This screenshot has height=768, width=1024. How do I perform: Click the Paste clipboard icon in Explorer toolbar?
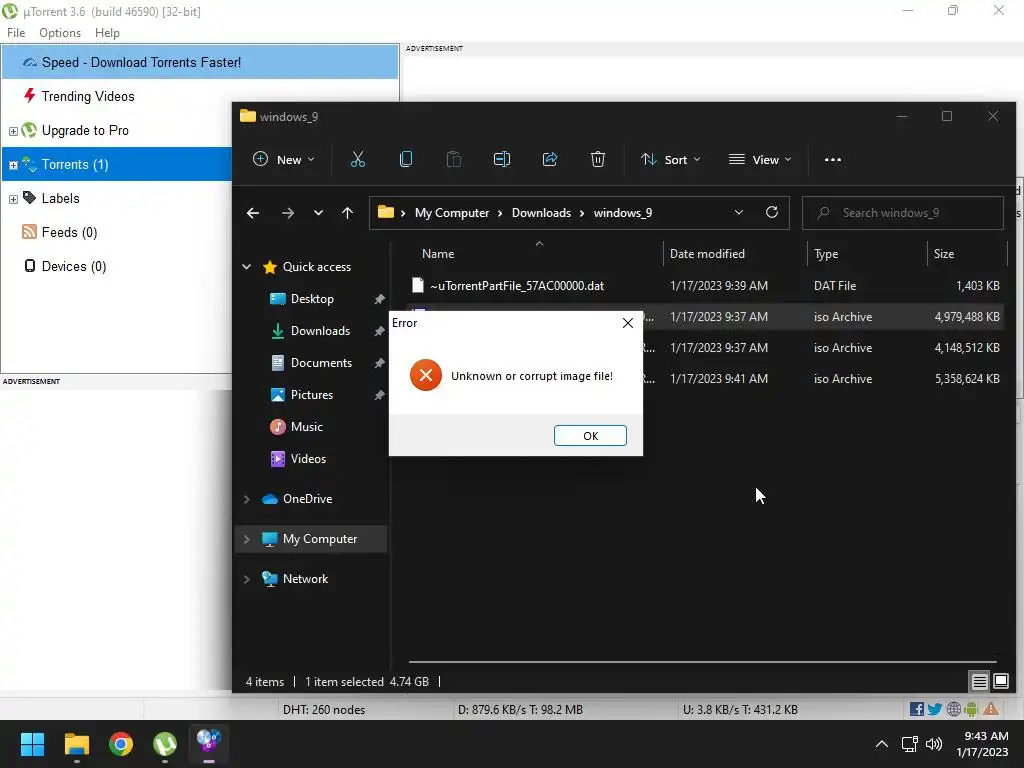(x=454, y=159)
